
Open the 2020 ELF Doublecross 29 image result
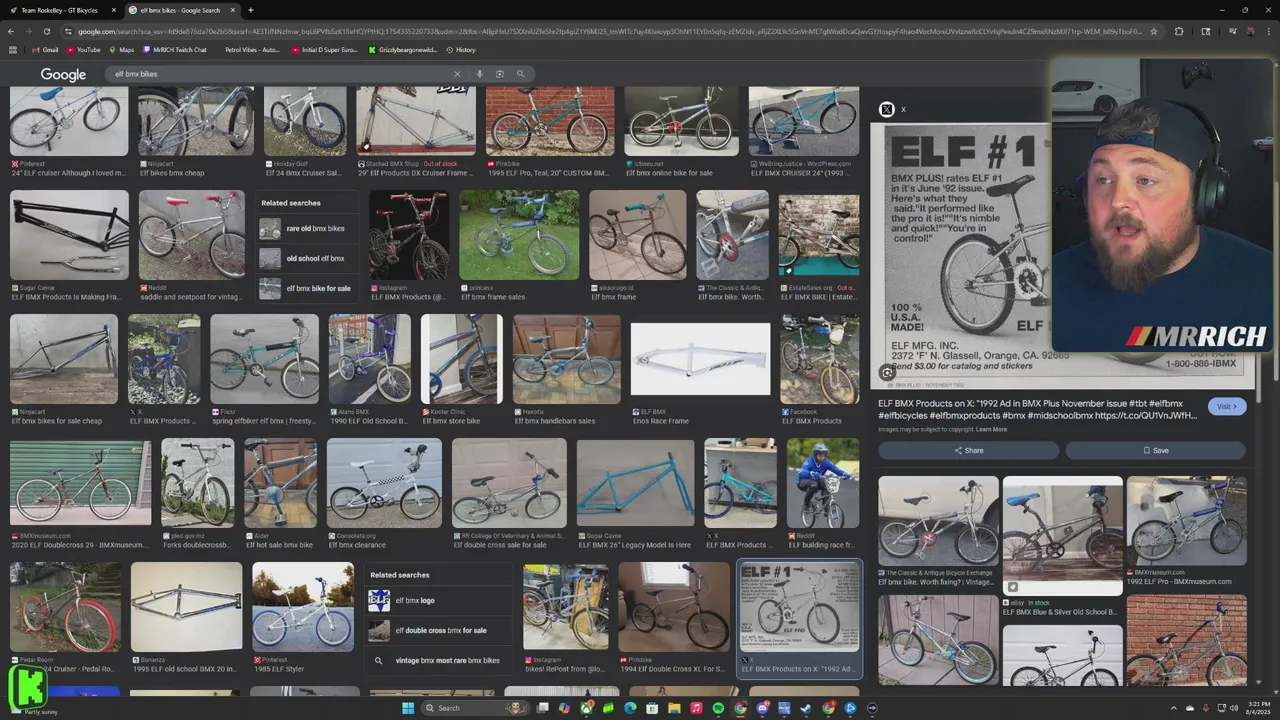coord(80,484)
